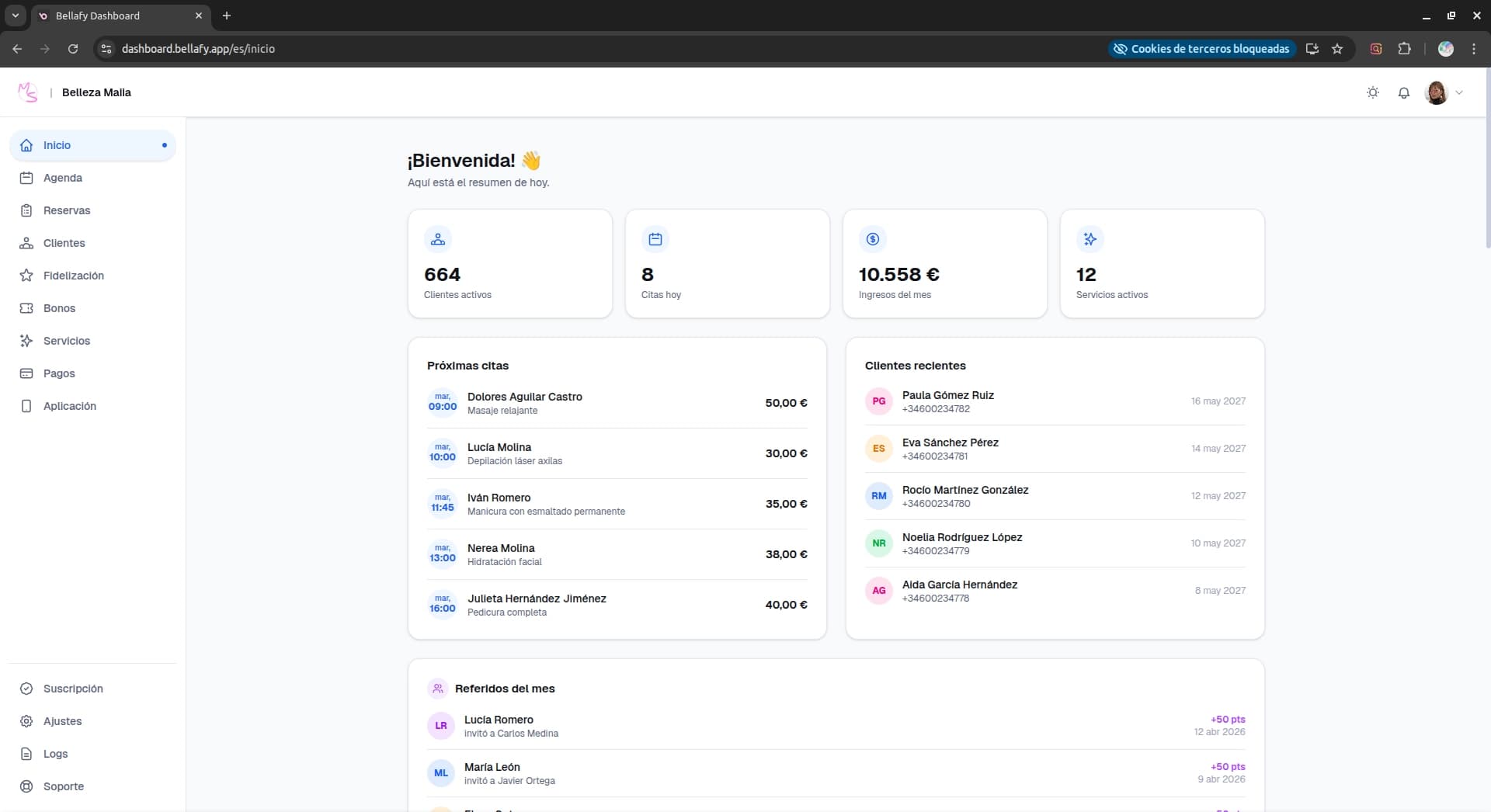Viewport: 1491px width, 812px height.
Task: Bookmark the page with the star icon
Action: coord(1337,48)
